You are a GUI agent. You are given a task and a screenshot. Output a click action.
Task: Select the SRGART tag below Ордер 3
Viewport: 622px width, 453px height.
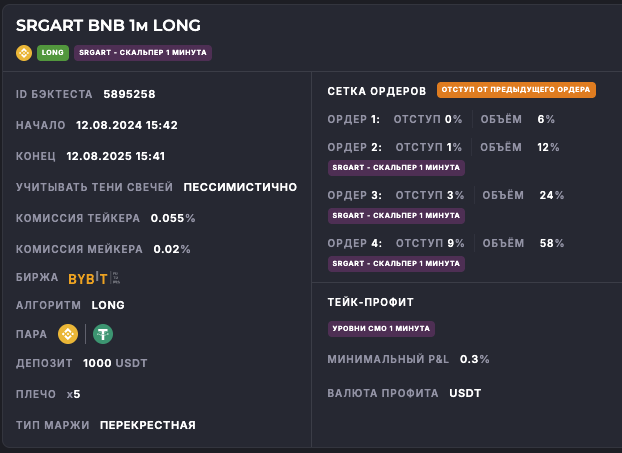coord(395,215)
